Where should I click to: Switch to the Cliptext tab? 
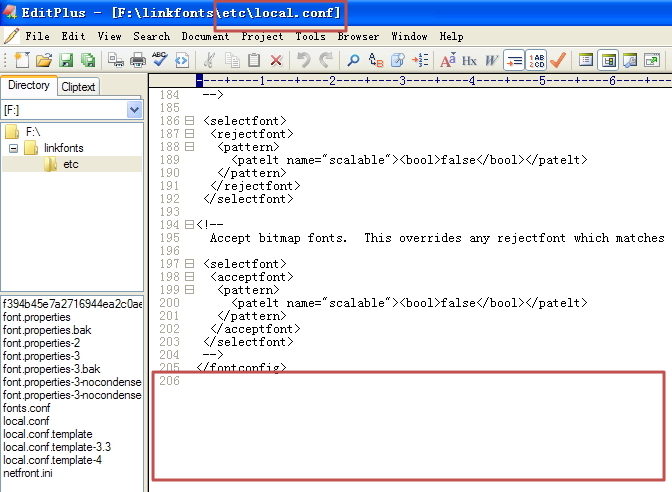coord(78,87)
